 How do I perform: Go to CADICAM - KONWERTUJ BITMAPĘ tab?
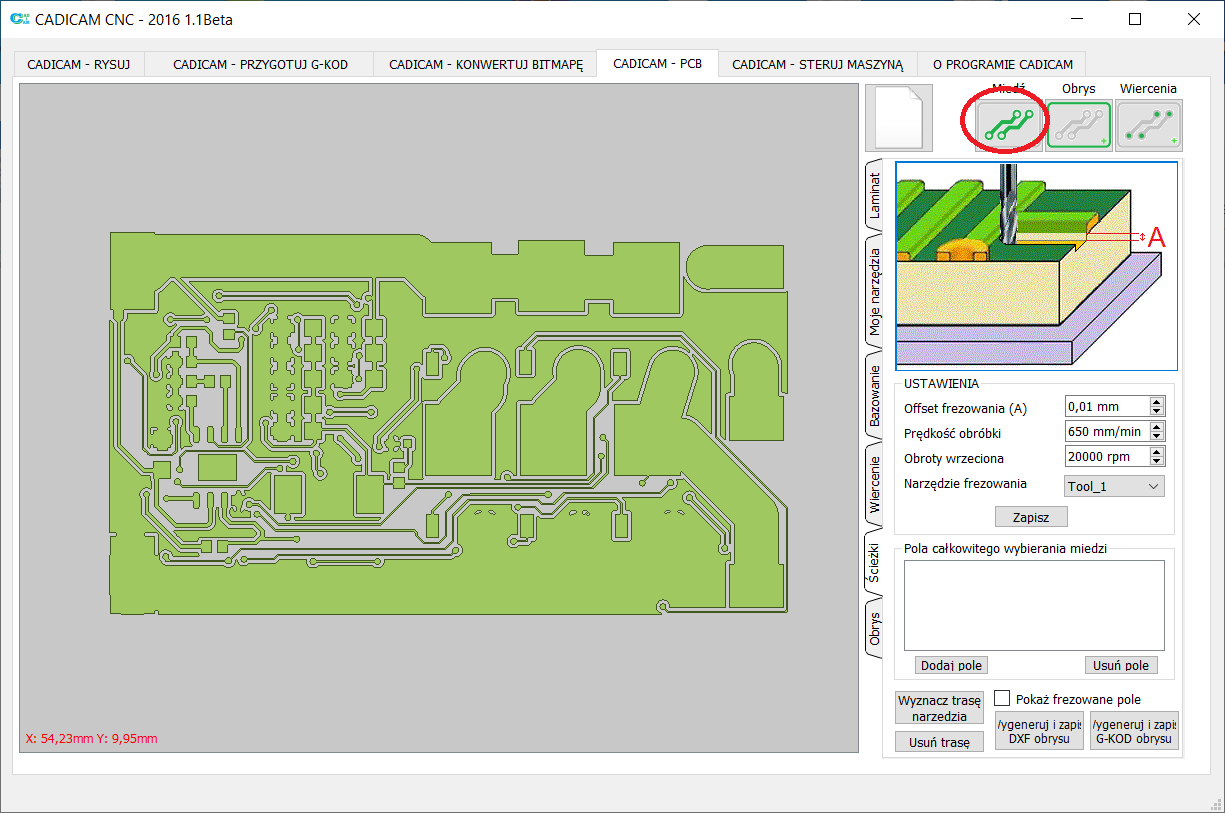tap(486, 65)
